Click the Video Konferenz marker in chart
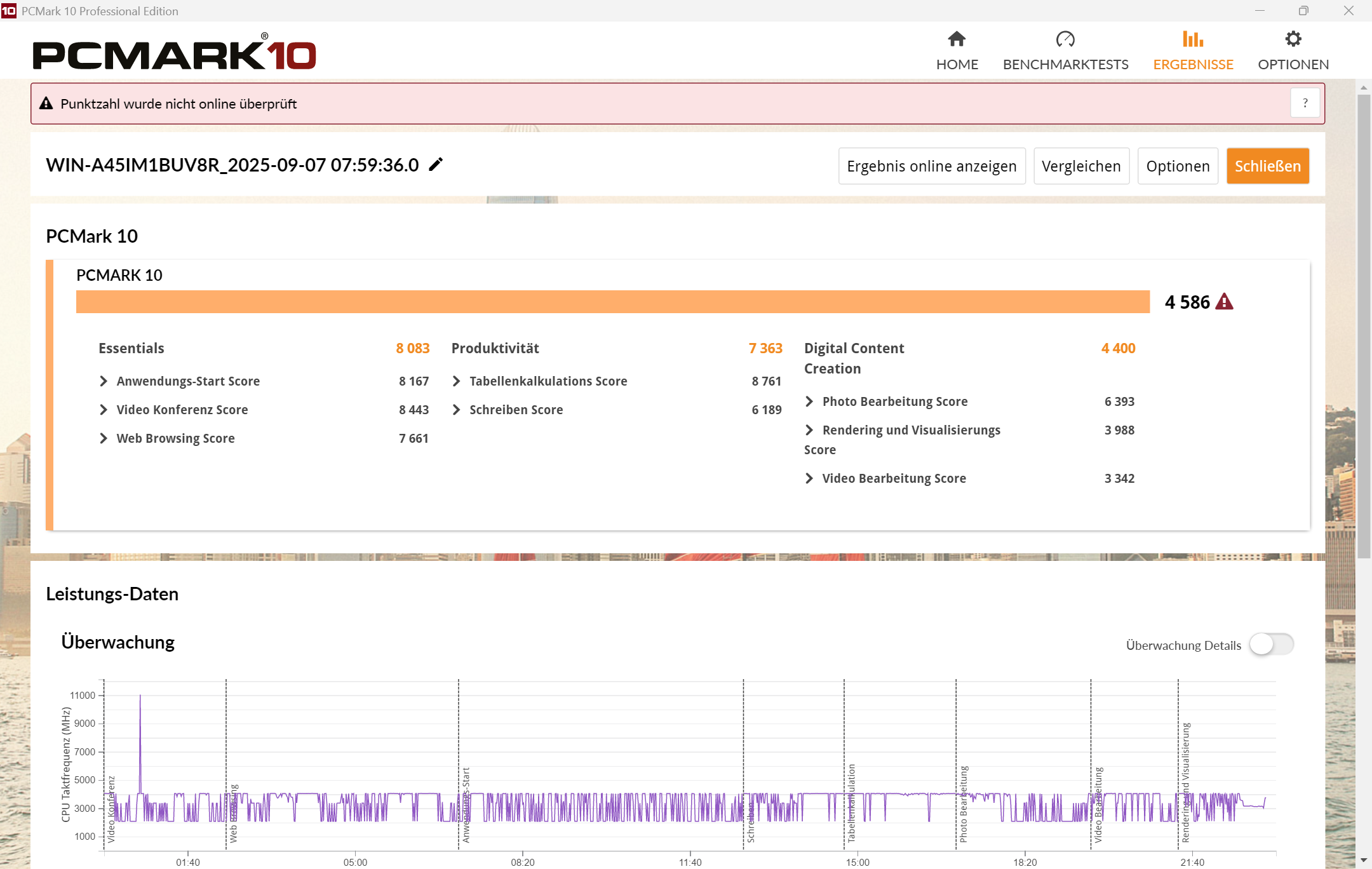1372x869 pixels. [x=111, y=809]
